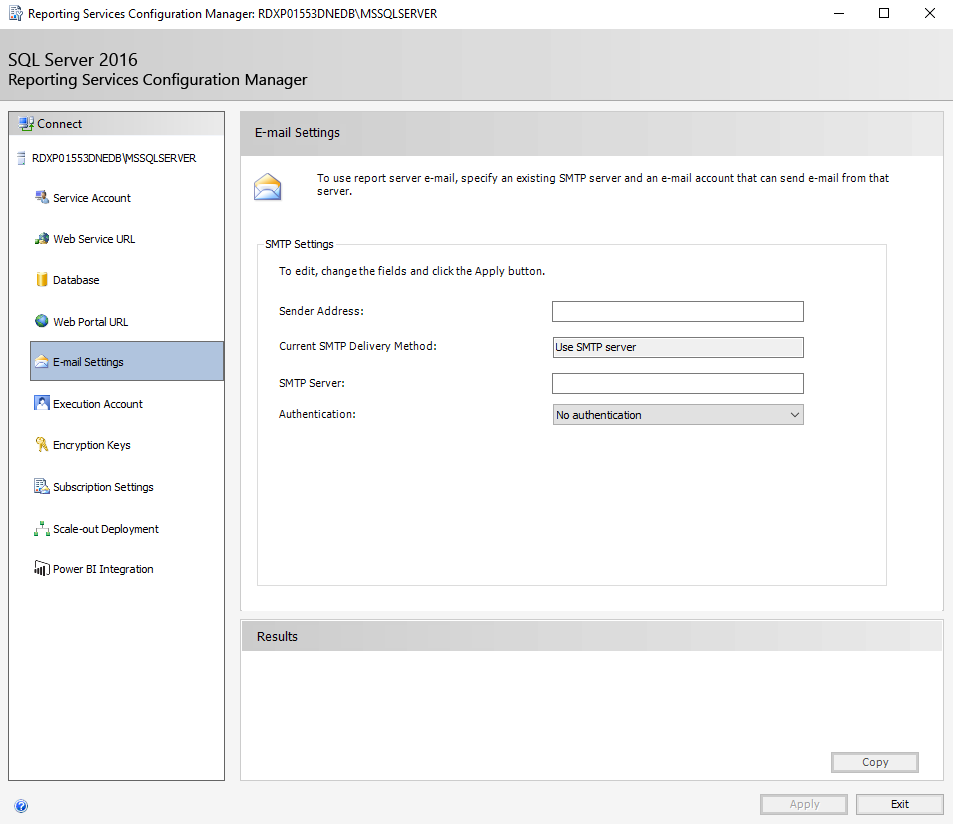Viewport: 953px width, 824px height.
Task: Open the Web Portal URL page
Action: (91, 322)
